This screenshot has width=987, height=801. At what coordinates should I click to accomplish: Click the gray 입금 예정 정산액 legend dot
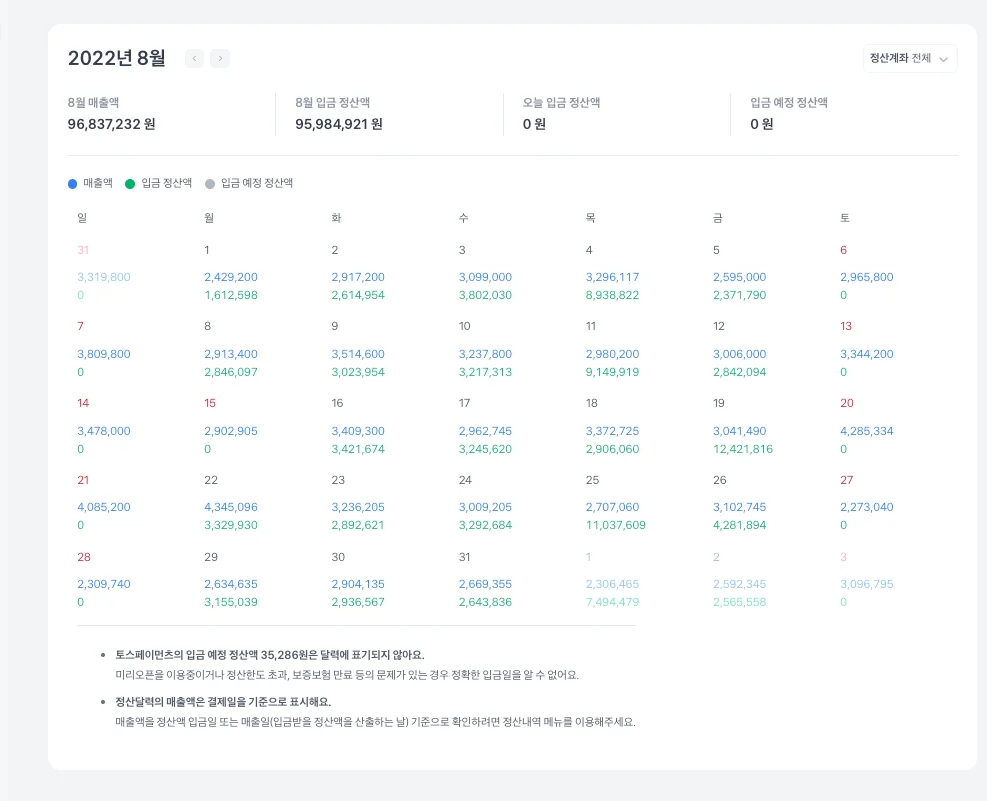point(210,184)
